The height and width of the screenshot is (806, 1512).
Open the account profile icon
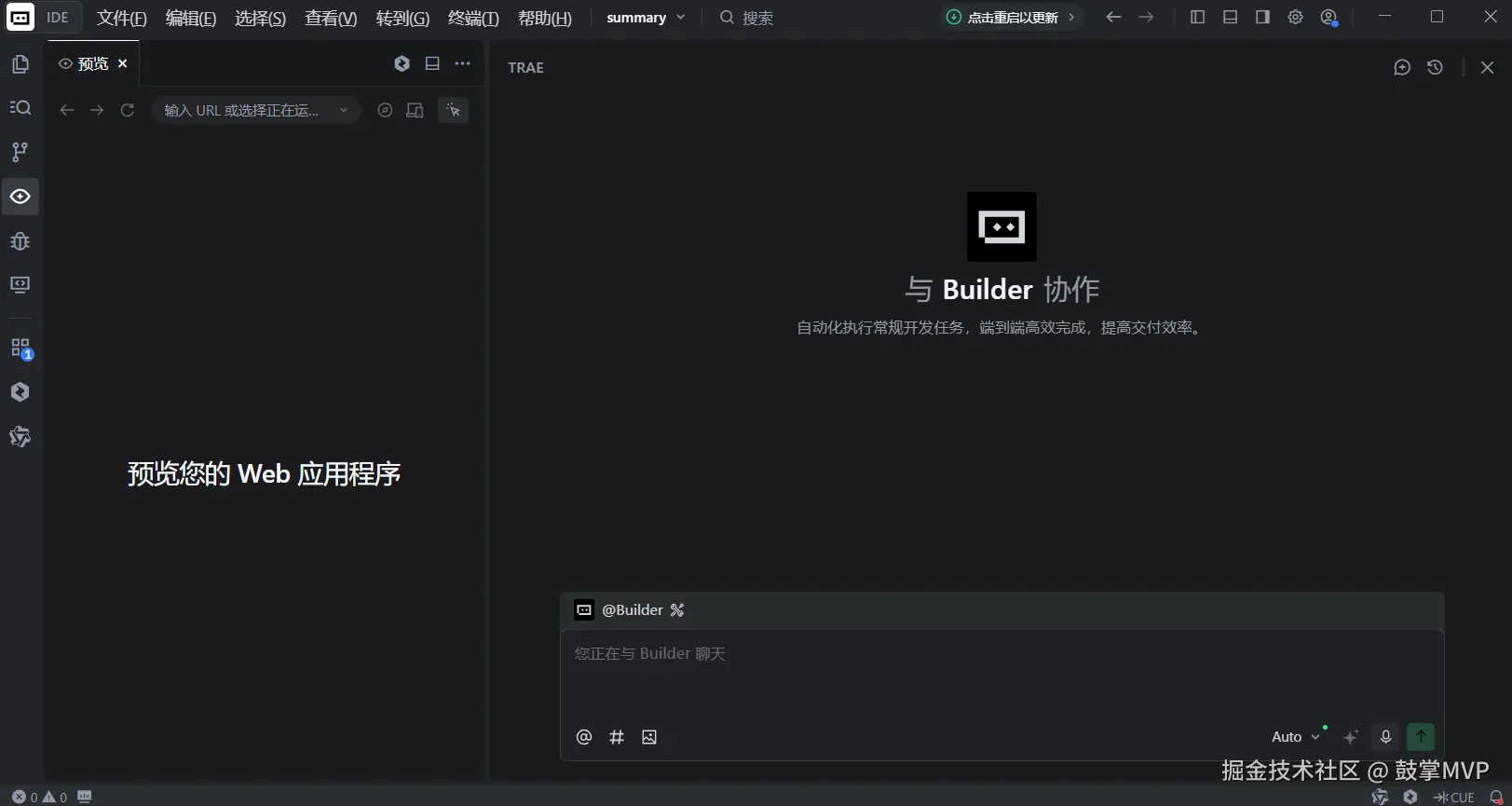(1329, 17)
